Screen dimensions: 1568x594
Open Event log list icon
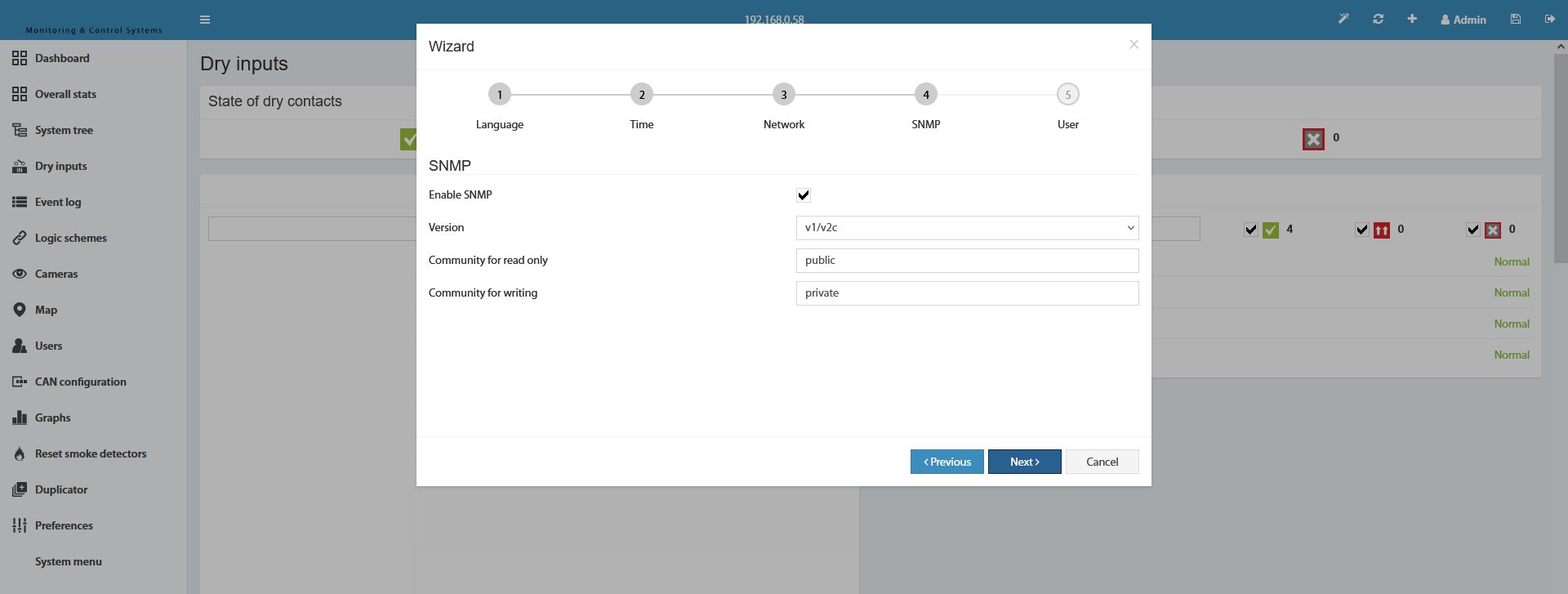coord(20,202)
